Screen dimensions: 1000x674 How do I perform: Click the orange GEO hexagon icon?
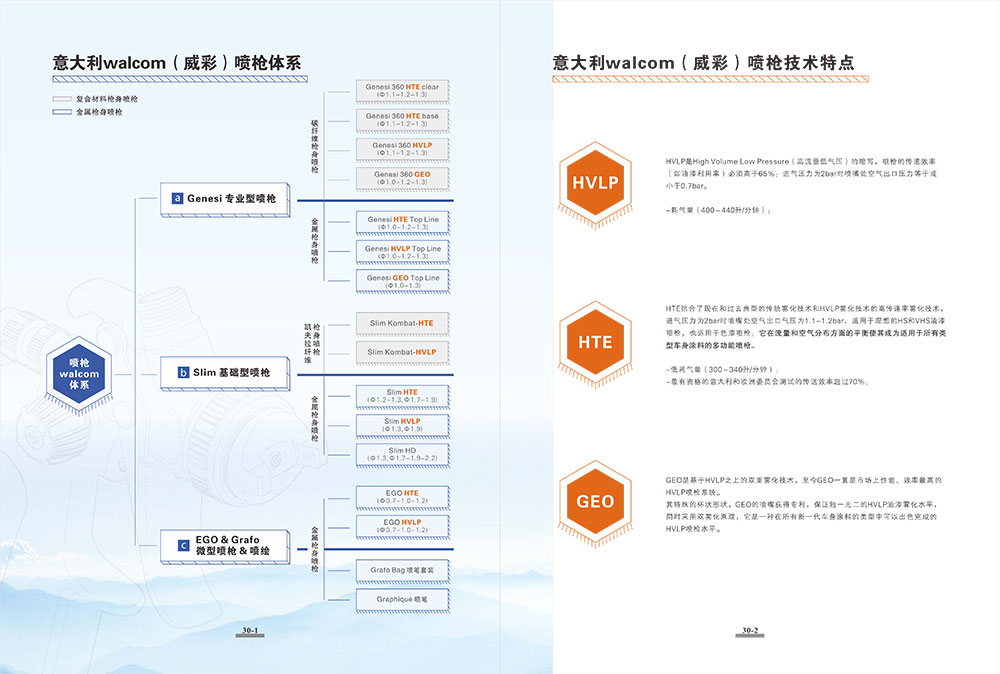tap(595, 500)
